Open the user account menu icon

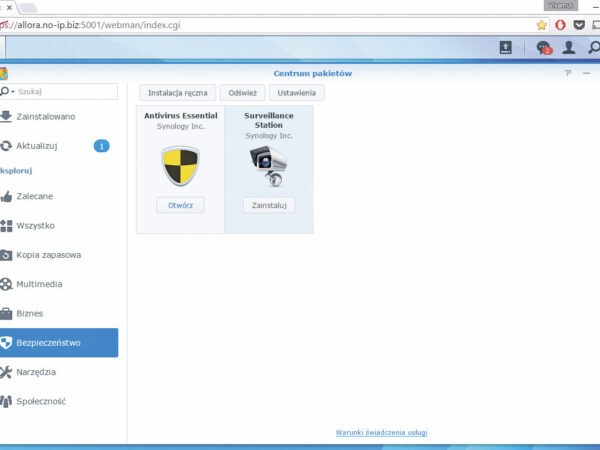[569, 47]
